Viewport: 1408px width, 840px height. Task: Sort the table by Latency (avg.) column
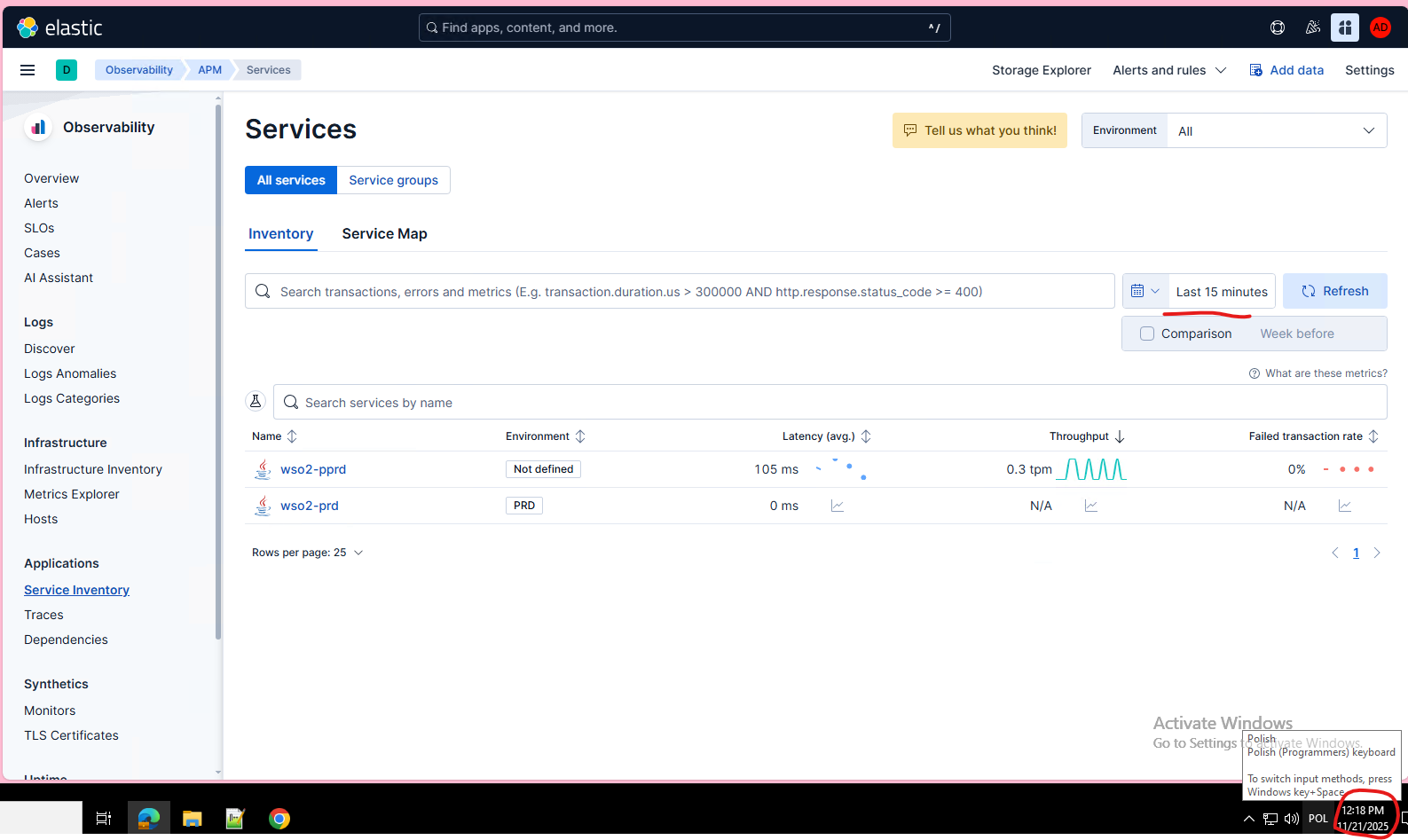(x=827, y=436)
